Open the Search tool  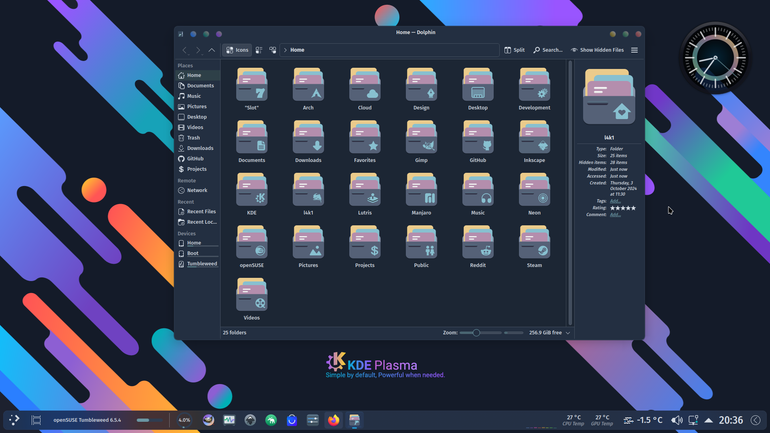pos(548,50)
